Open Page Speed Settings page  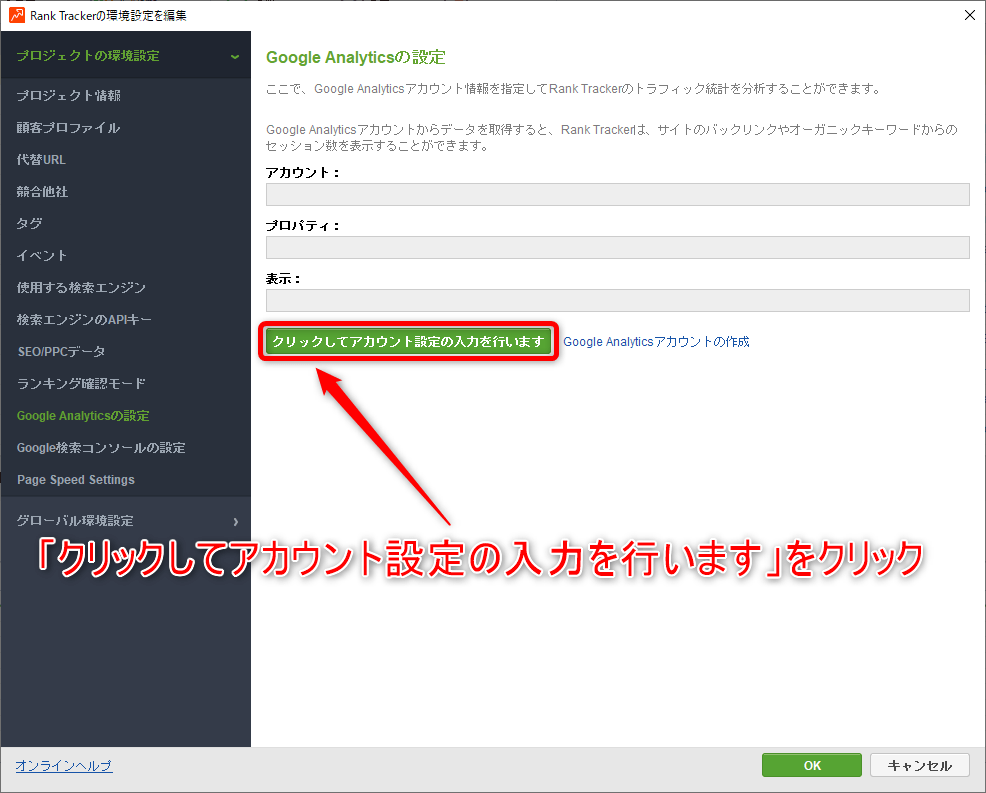coord(76,480)
